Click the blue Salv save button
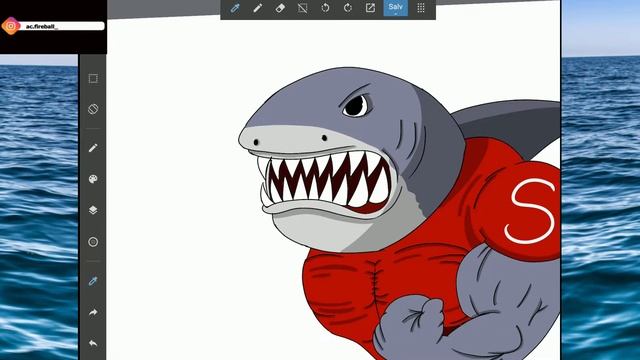The width and height of the screenshot is (640, 360). coord(396,8)
